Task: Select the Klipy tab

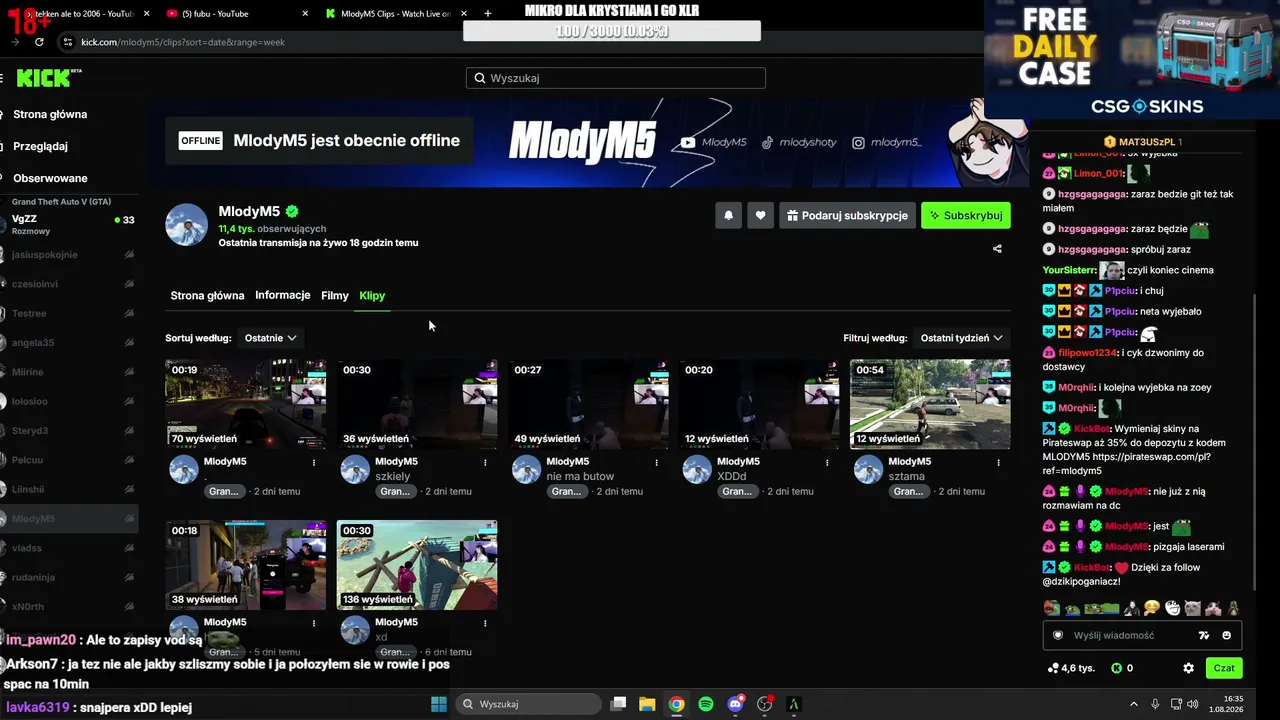Action: pyautogui.click(x=372, y=296)
